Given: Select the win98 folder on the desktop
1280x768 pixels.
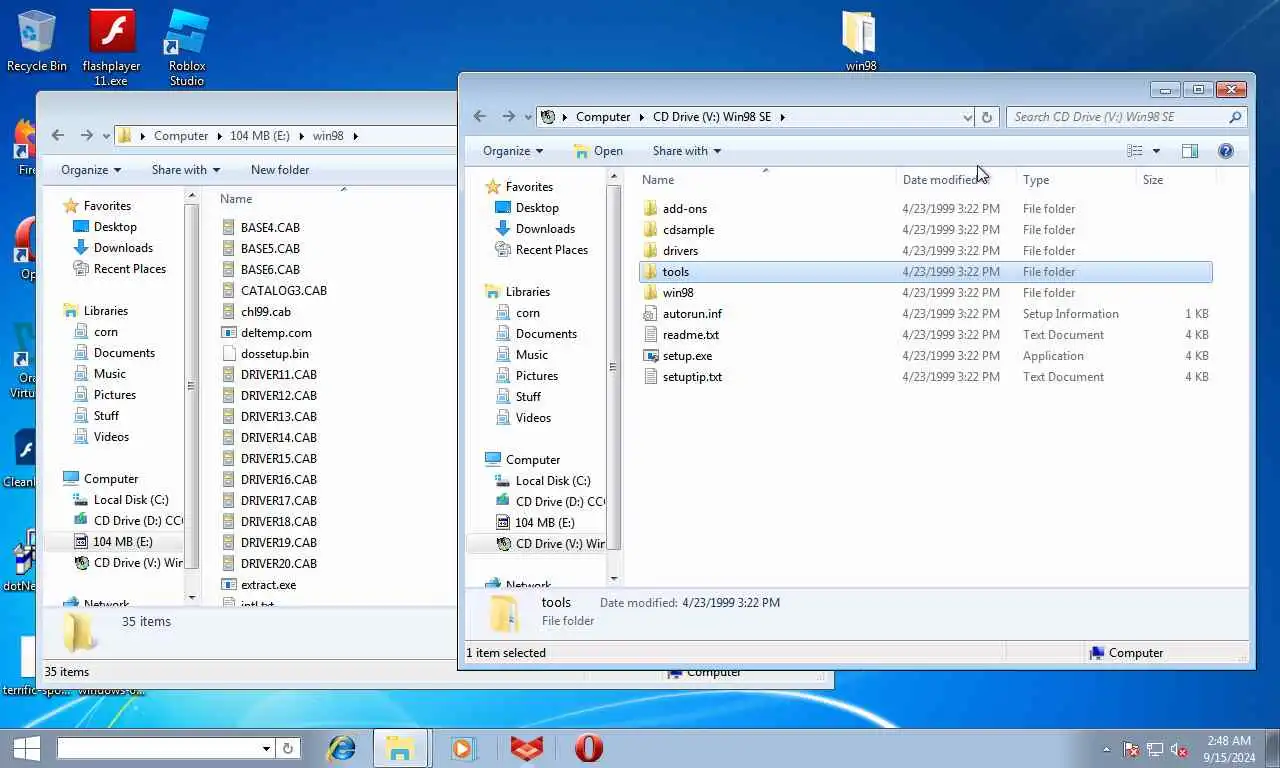Looking at the screenshot, I should [x=861, y=40].
